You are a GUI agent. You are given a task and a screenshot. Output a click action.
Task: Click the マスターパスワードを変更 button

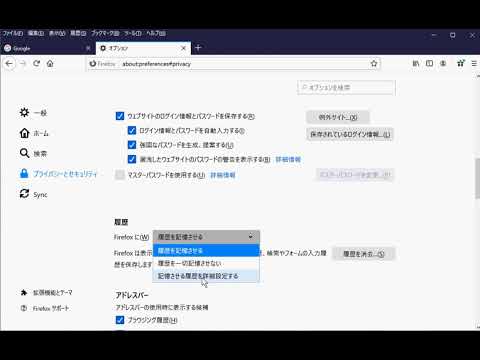[x=355, y=174]
